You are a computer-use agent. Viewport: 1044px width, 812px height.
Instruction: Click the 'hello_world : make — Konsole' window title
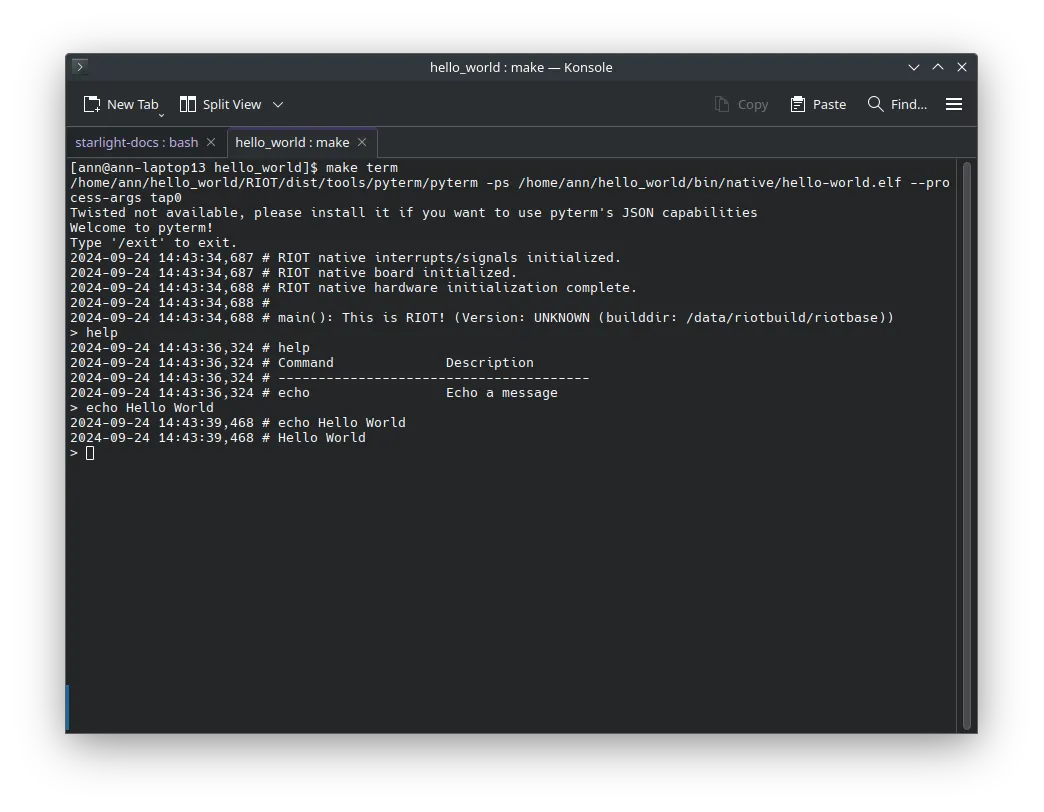[x=521, y=67]
